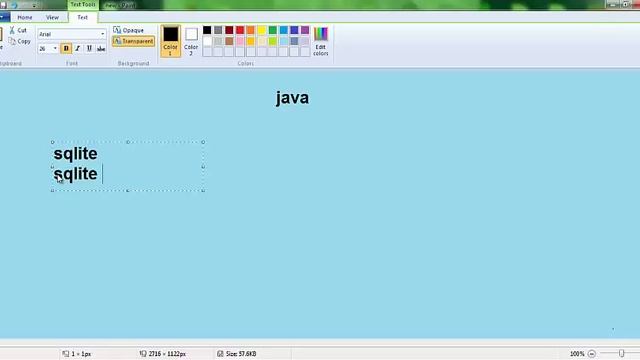Pick the brown color swatch
Image resolution: width=640 pixels, height=360 pixels.
(229, 41)
